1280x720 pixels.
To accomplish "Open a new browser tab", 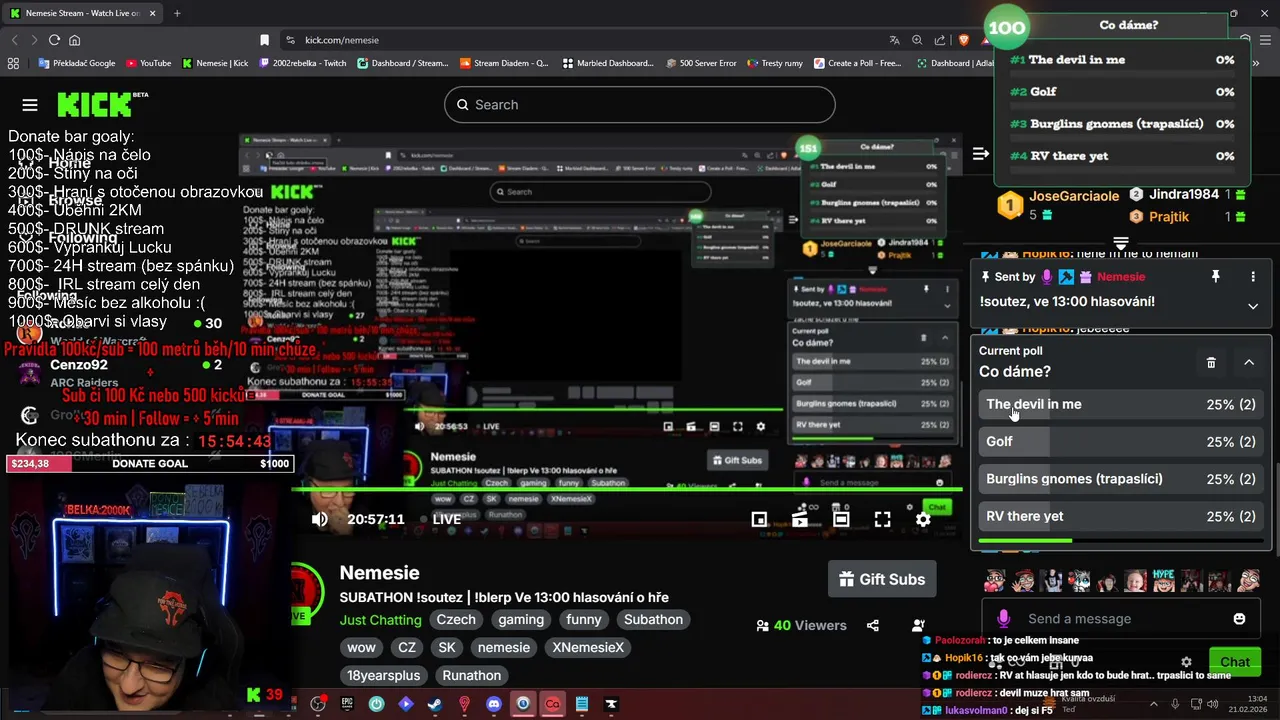I will [177, 13].
